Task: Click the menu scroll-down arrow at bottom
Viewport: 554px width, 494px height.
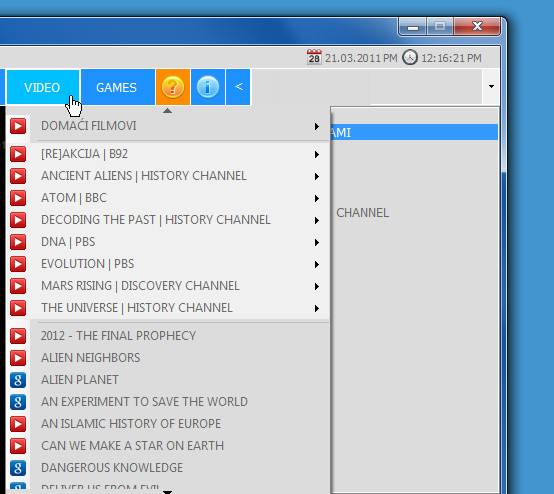Action: [167, 492]
